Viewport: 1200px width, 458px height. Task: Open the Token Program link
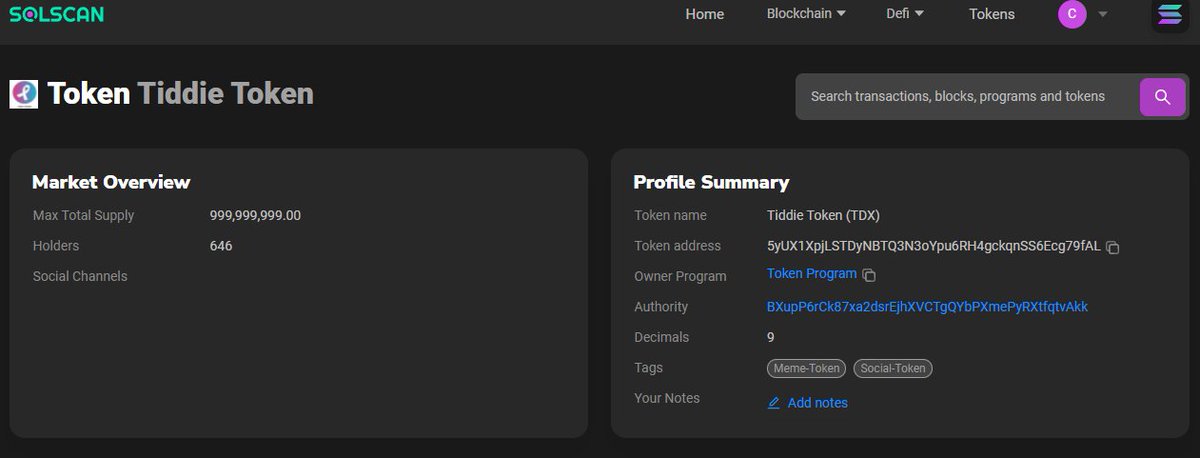(812, 274)
